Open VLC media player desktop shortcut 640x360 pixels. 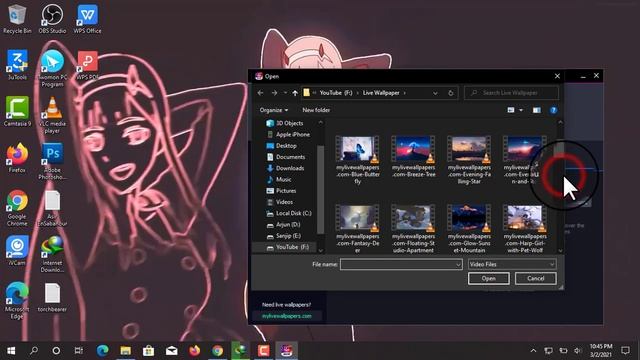pos(52,115)
